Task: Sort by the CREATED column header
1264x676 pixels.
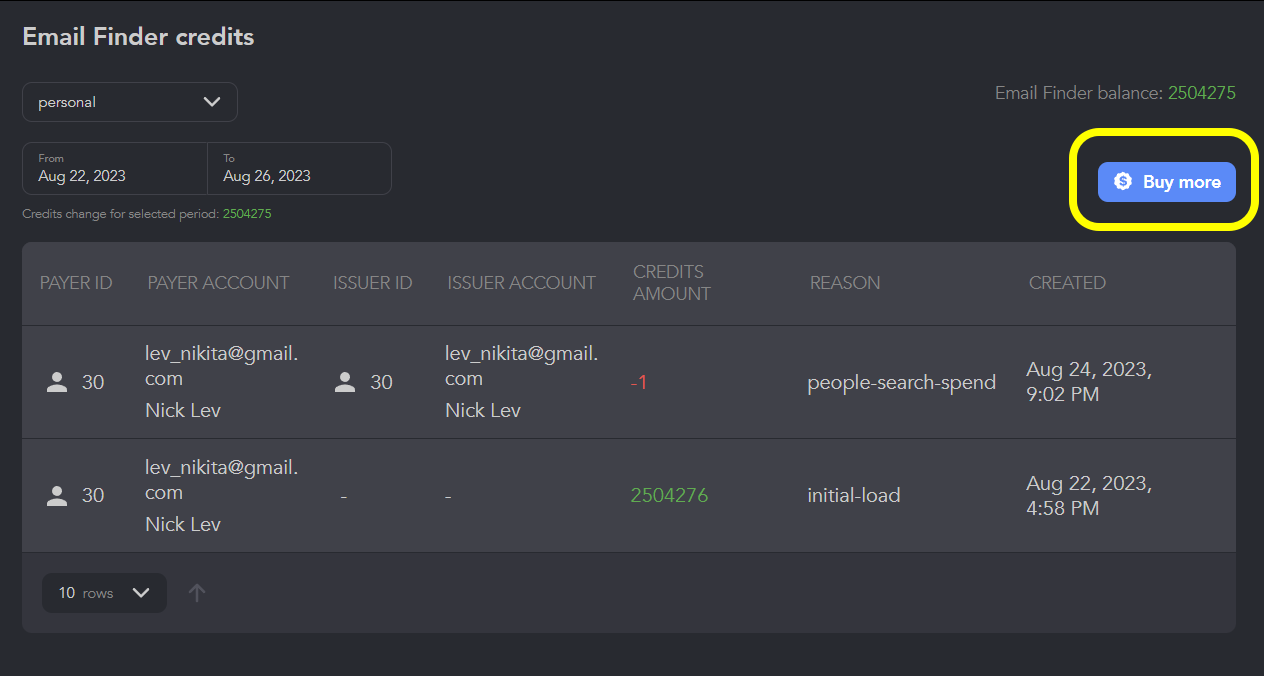Action: point(1067,283)
